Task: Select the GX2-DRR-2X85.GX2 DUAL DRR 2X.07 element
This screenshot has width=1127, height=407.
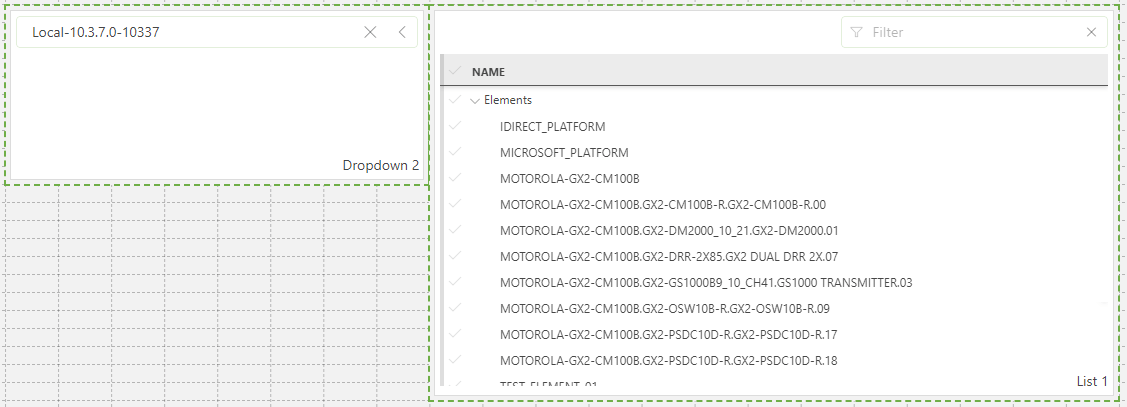Action: point(669,257)
